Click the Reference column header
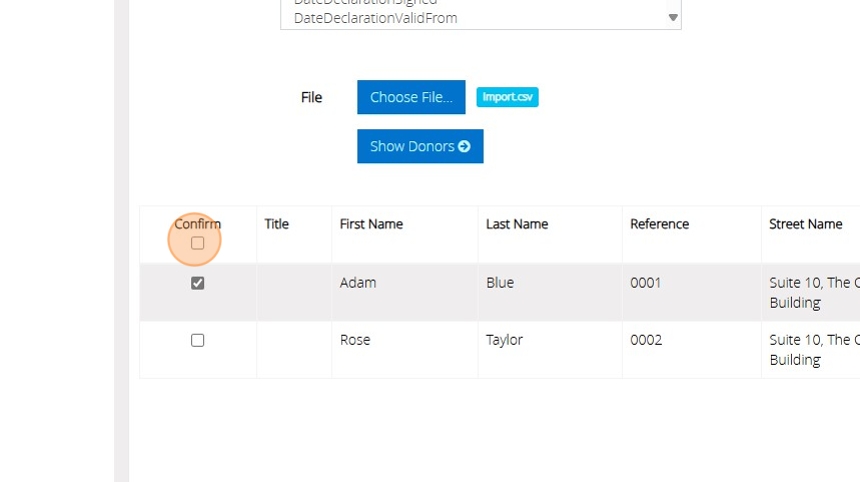 click(x=659, y=224)
